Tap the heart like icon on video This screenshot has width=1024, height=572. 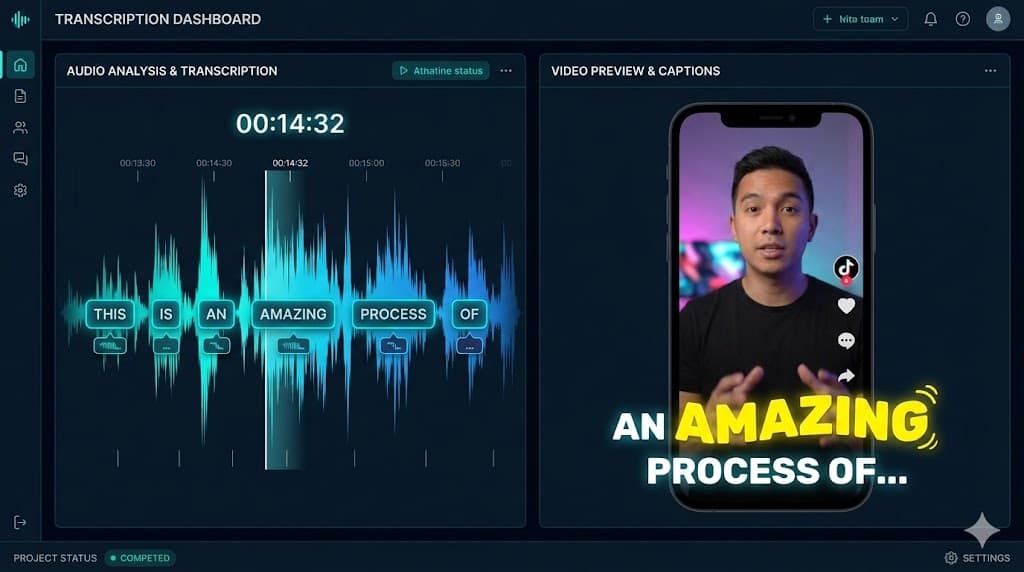(x=846, y=306)
